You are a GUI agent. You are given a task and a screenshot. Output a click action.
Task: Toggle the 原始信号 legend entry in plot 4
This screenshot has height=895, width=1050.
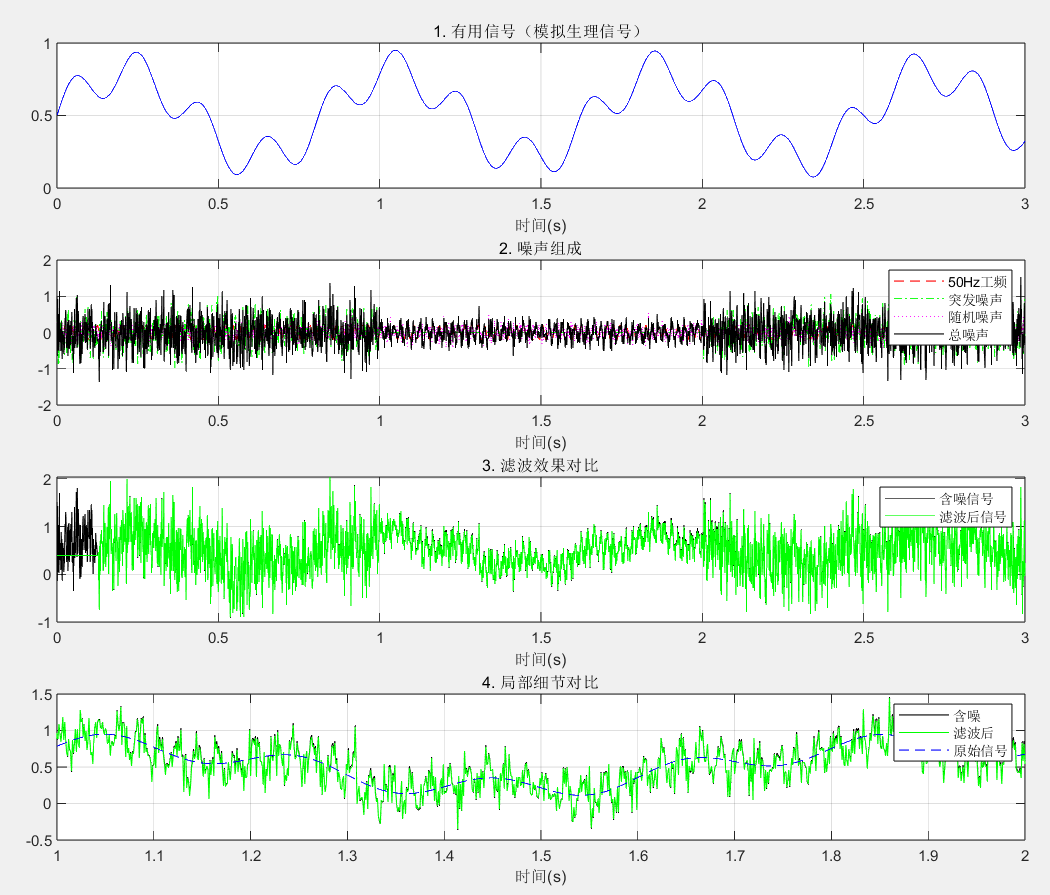tap(980, 750)
